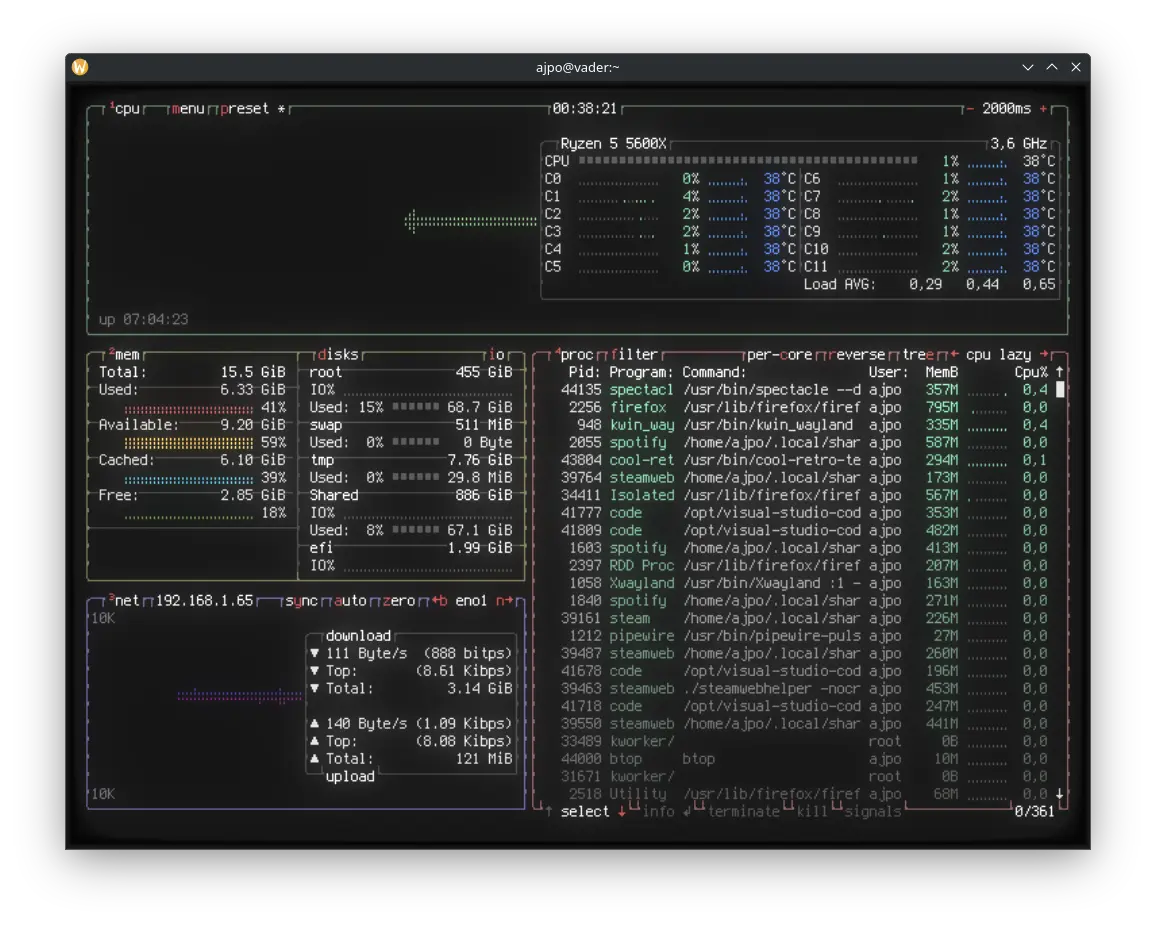Click signals in proc footer

pos(873,812)
